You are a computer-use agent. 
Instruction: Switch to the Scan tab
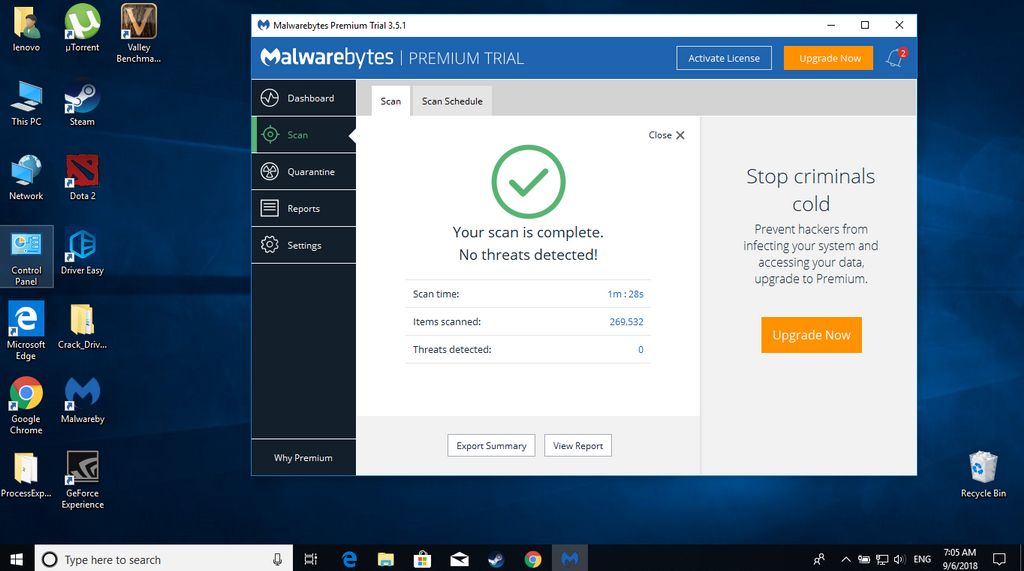[391, 101]
